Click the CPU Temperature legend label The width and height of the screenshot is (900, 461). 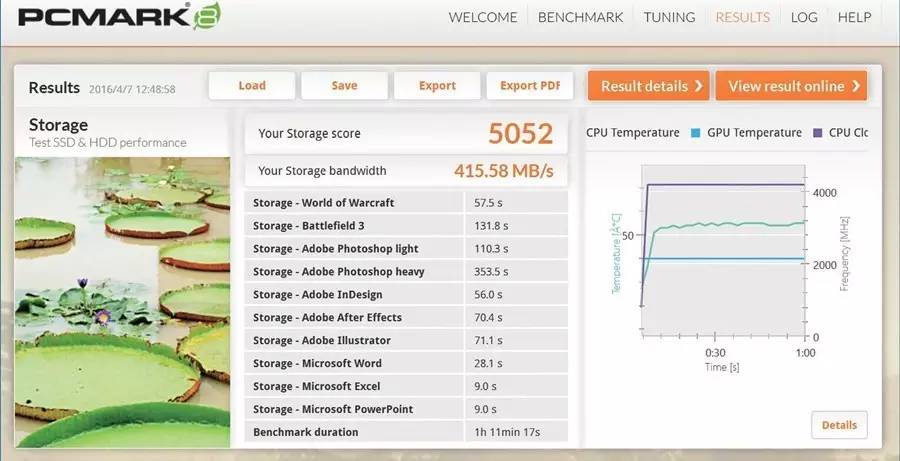click(x=633, y=133)
